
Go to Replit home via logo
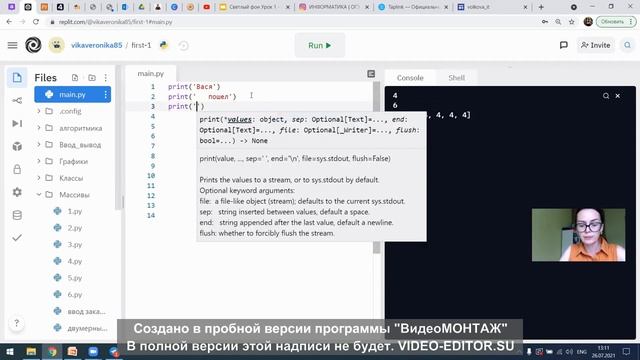pyautogui.click(x=33, y=45)
